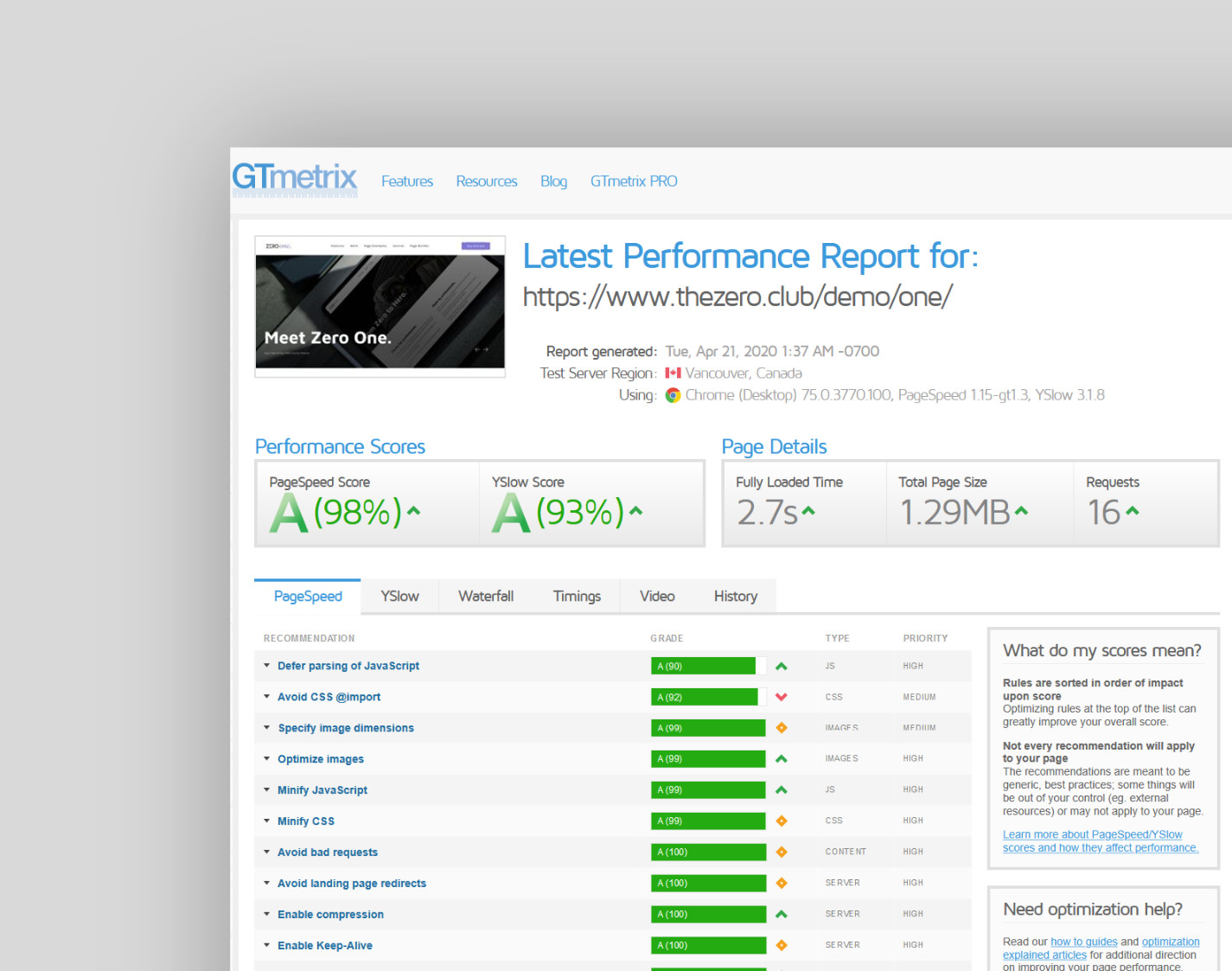Open the YSlow tab
This screenshot has height=971, width=1232.
point(399,597)
